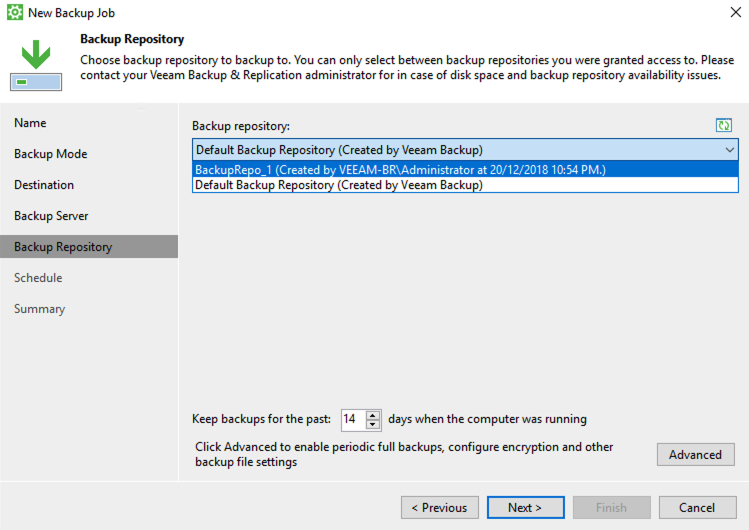This screenshot has height=530, width=749.
Task: Open the Name step in sidebar
Action: 30,123
